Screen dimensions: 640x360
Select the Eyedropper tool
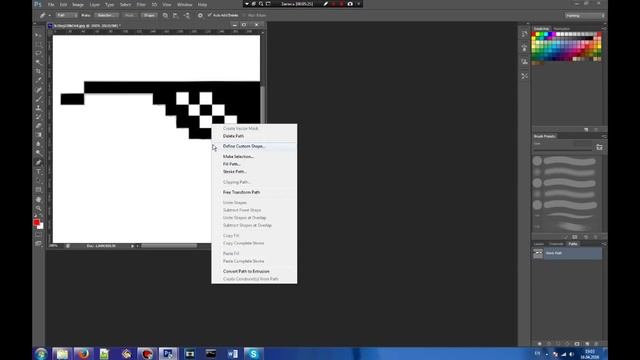38,80
